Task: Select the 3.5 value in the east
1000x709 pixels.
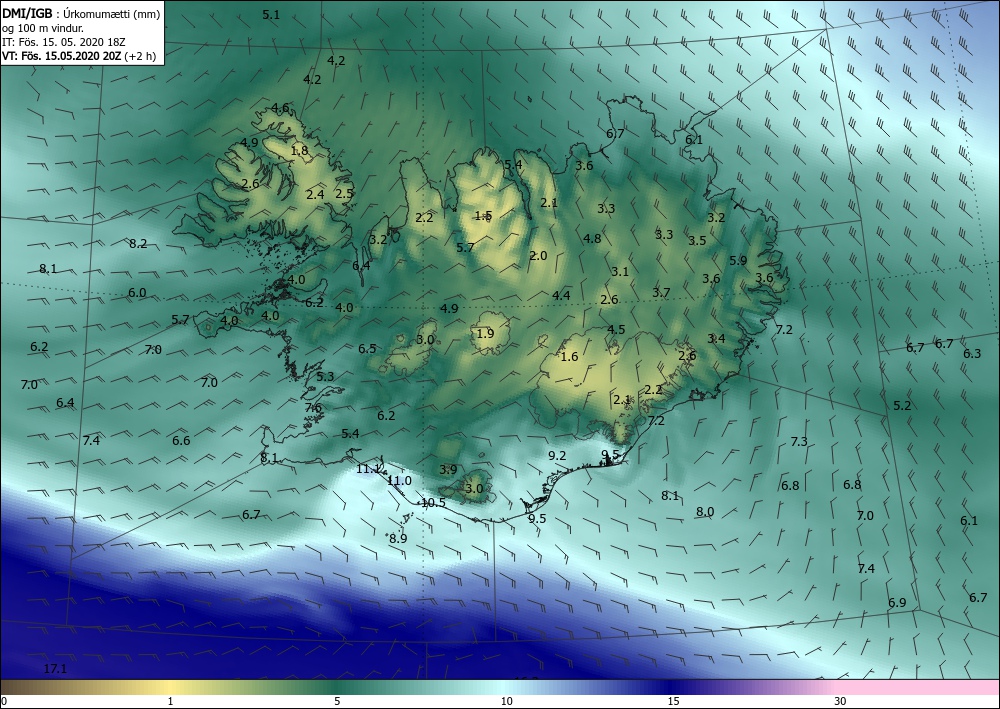Action: (697, 240)
